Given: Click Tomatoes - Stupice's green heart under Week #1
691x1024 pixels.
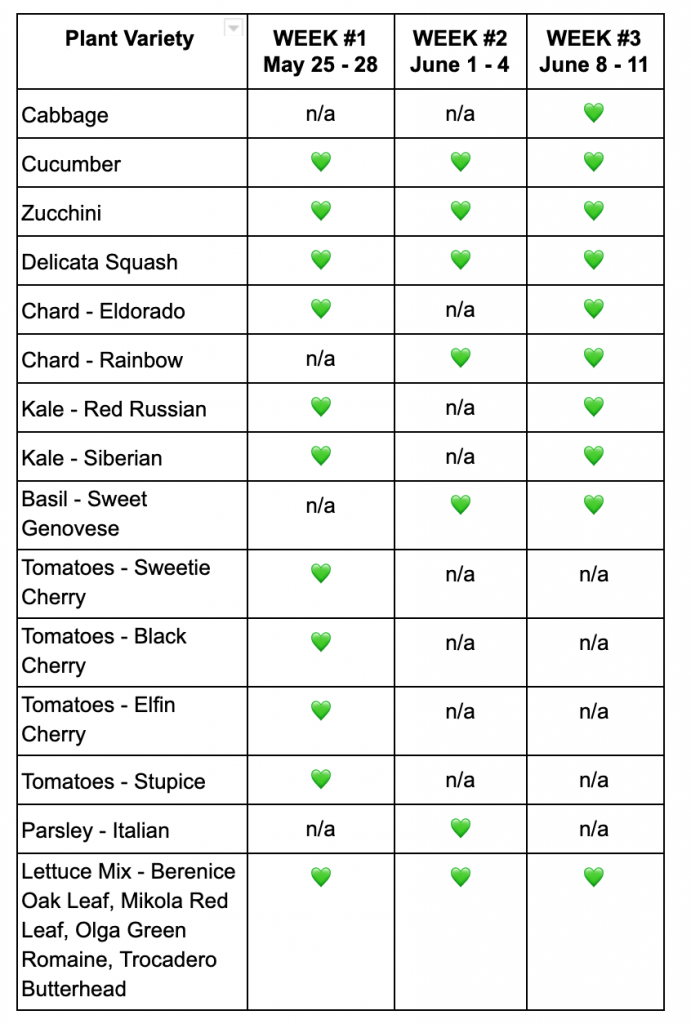Looking at the screenshot, I should tap(321, 779).
